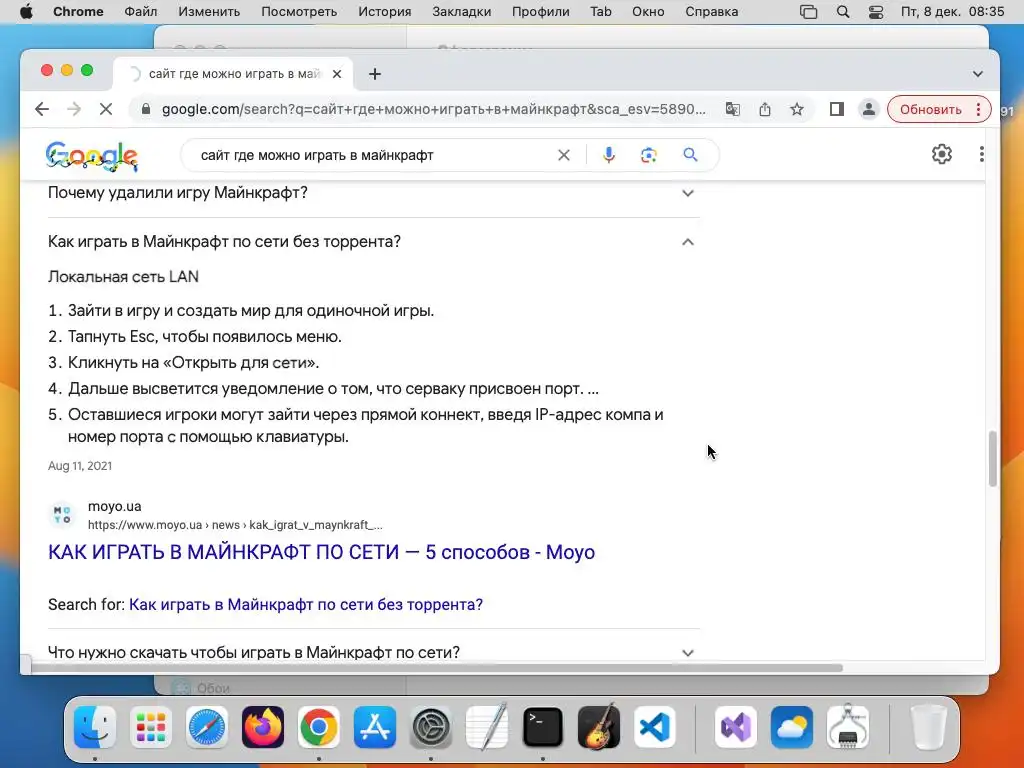This screenshot has height=768, width=1024.
Task: Open the translate page icon
Action: [x=733, y=109]
